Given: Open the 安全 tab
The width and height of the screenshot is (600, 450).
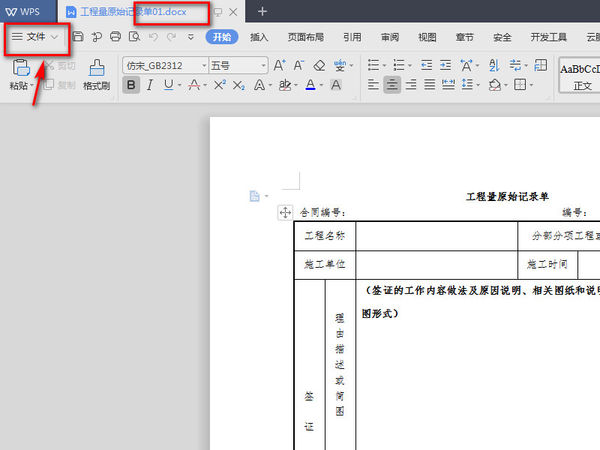Looking at the screenshot, I should coord(502,37).
